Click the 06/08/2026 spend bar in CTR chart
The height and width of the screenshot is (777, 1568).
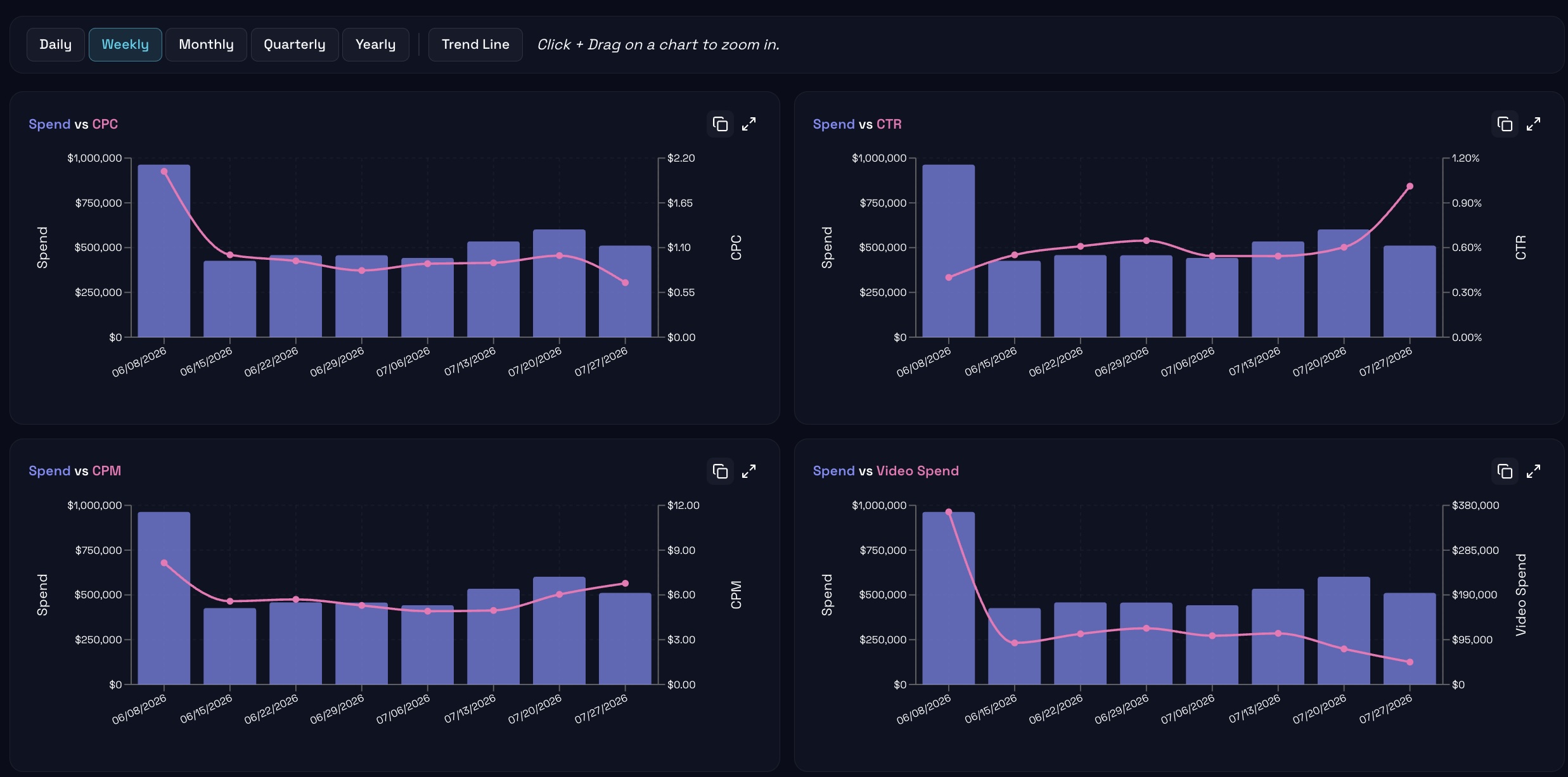coord(949,251)
